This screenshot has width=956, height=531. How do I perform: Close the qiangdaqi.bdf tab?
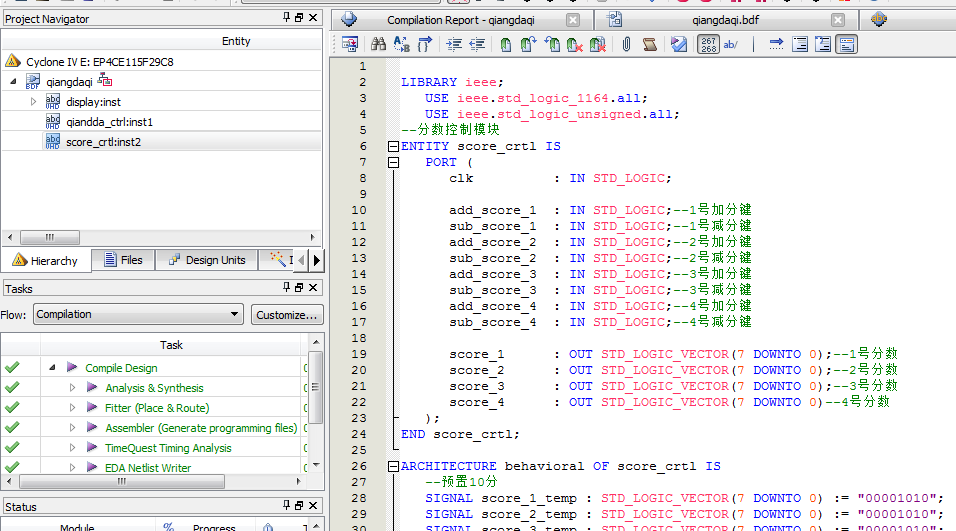click(x=838, y=20)
